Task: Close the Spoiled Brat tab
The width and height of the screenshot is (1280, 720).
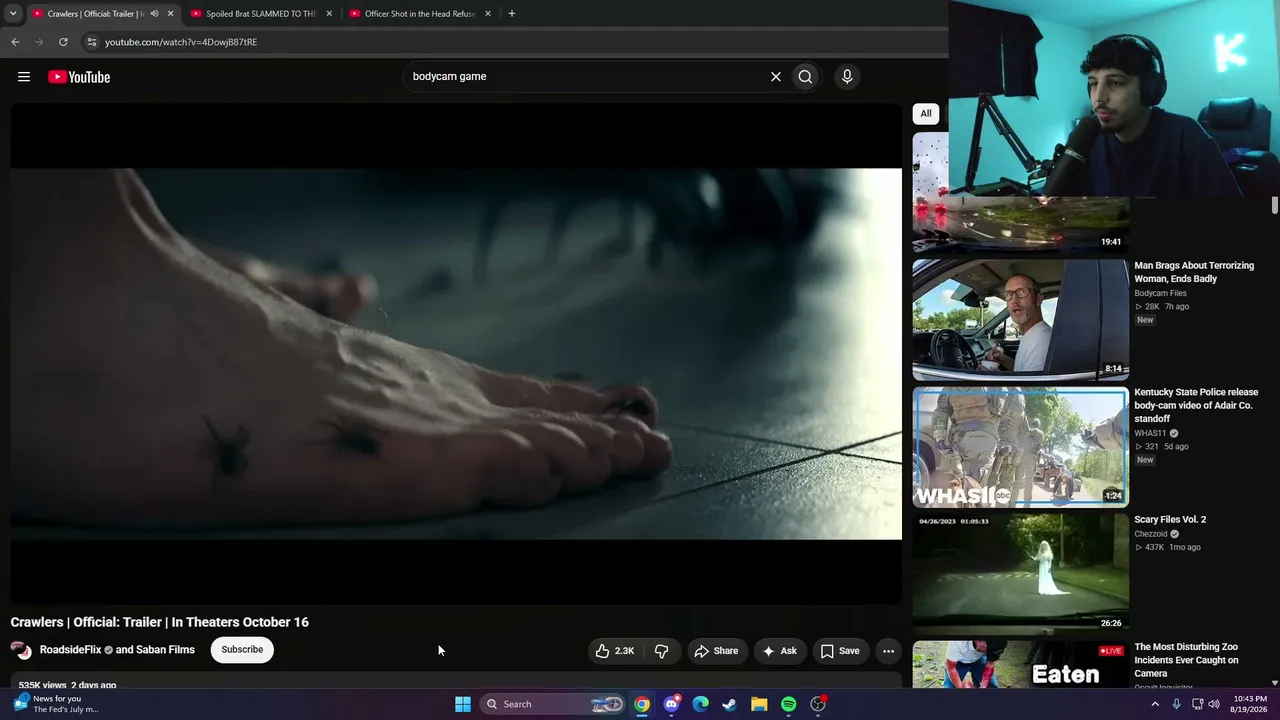Action: pos(329,14)
